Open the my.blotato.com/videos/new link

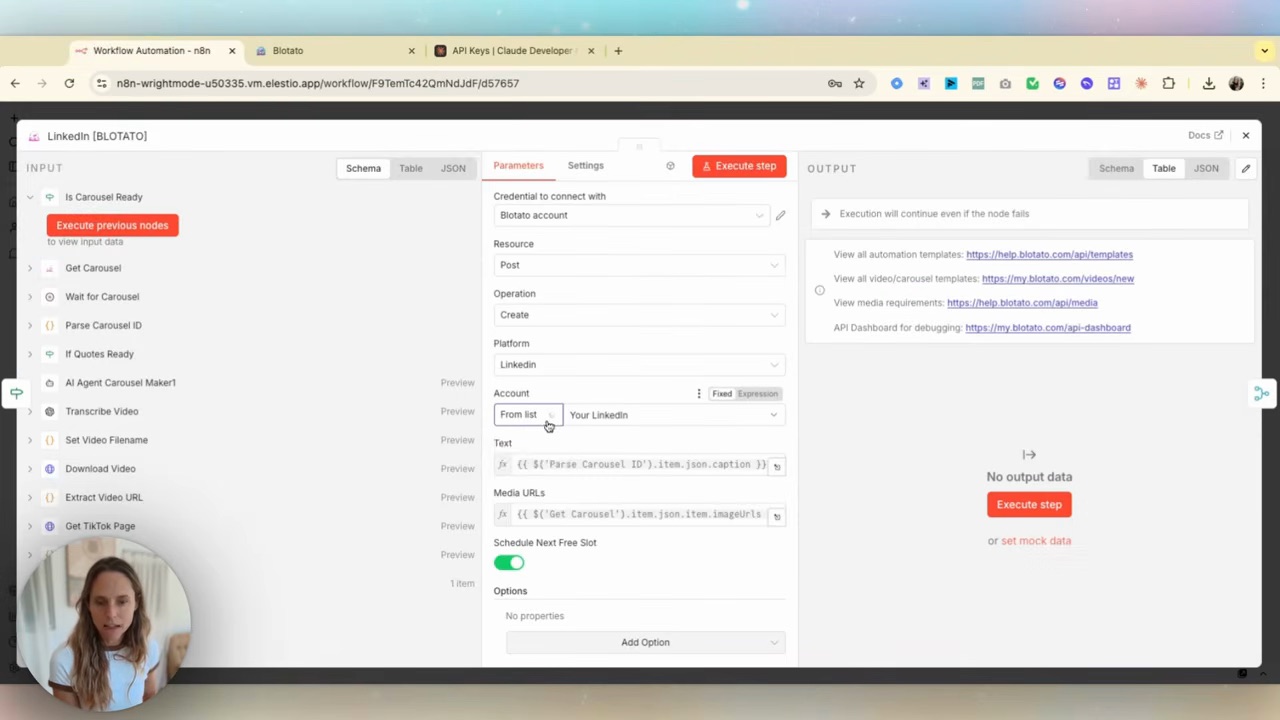click(1057, 279)
